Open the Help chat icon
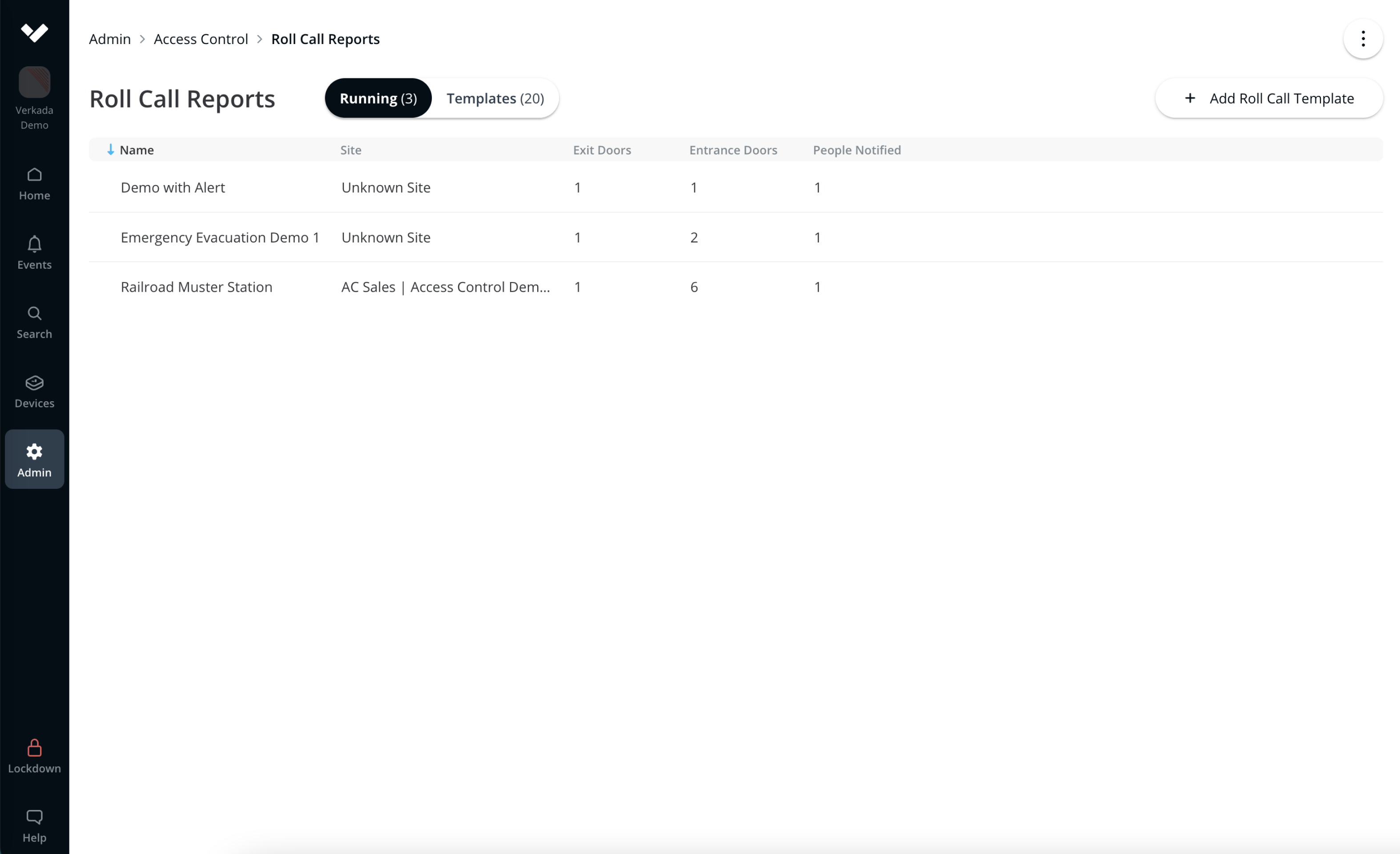The width and height of the screenshot is (1400, 854). [x=34, y=817]
